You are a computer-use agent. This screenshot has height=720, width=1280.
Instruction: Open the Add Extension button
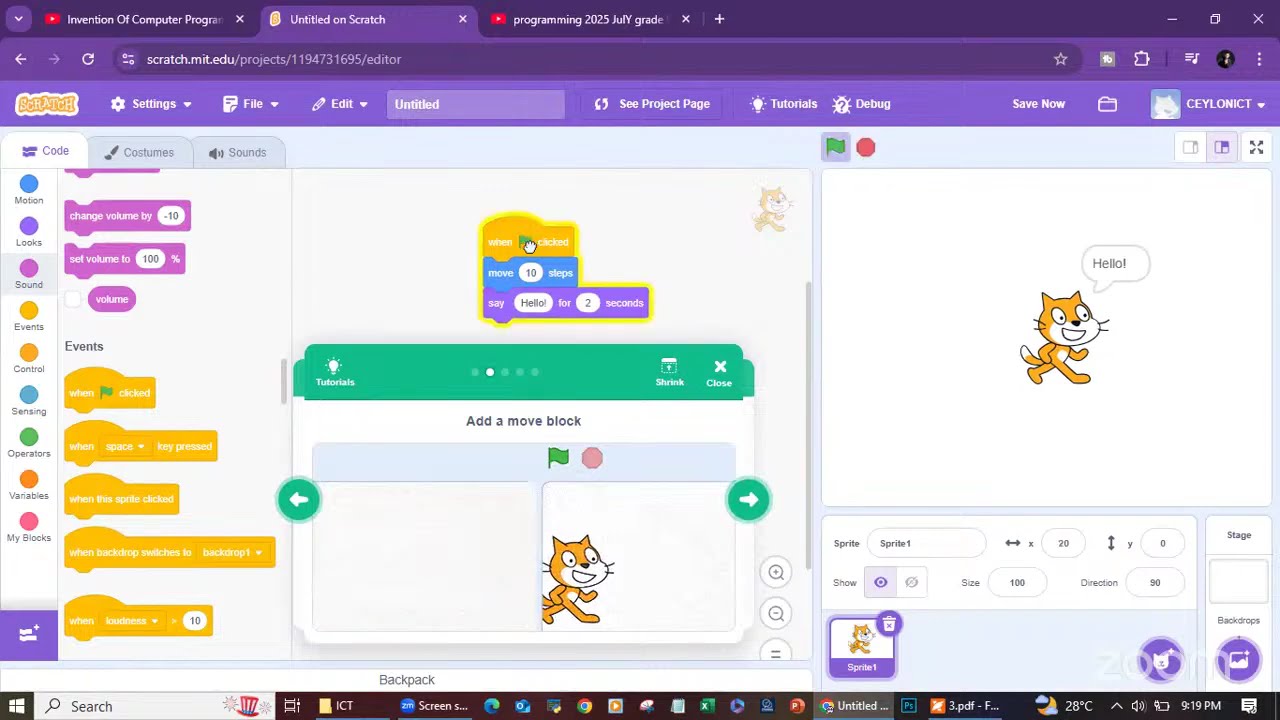29,633
